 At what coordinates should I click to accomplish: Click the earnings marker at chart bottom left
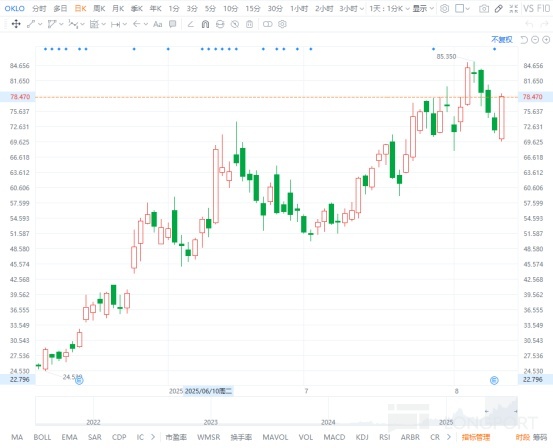click(x=79, y=380)
